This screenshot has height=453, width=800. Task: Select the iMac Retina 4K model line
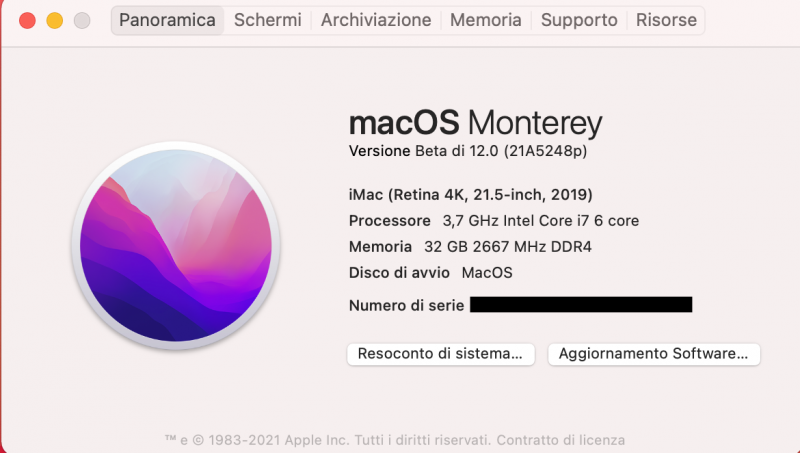(470, 194)
